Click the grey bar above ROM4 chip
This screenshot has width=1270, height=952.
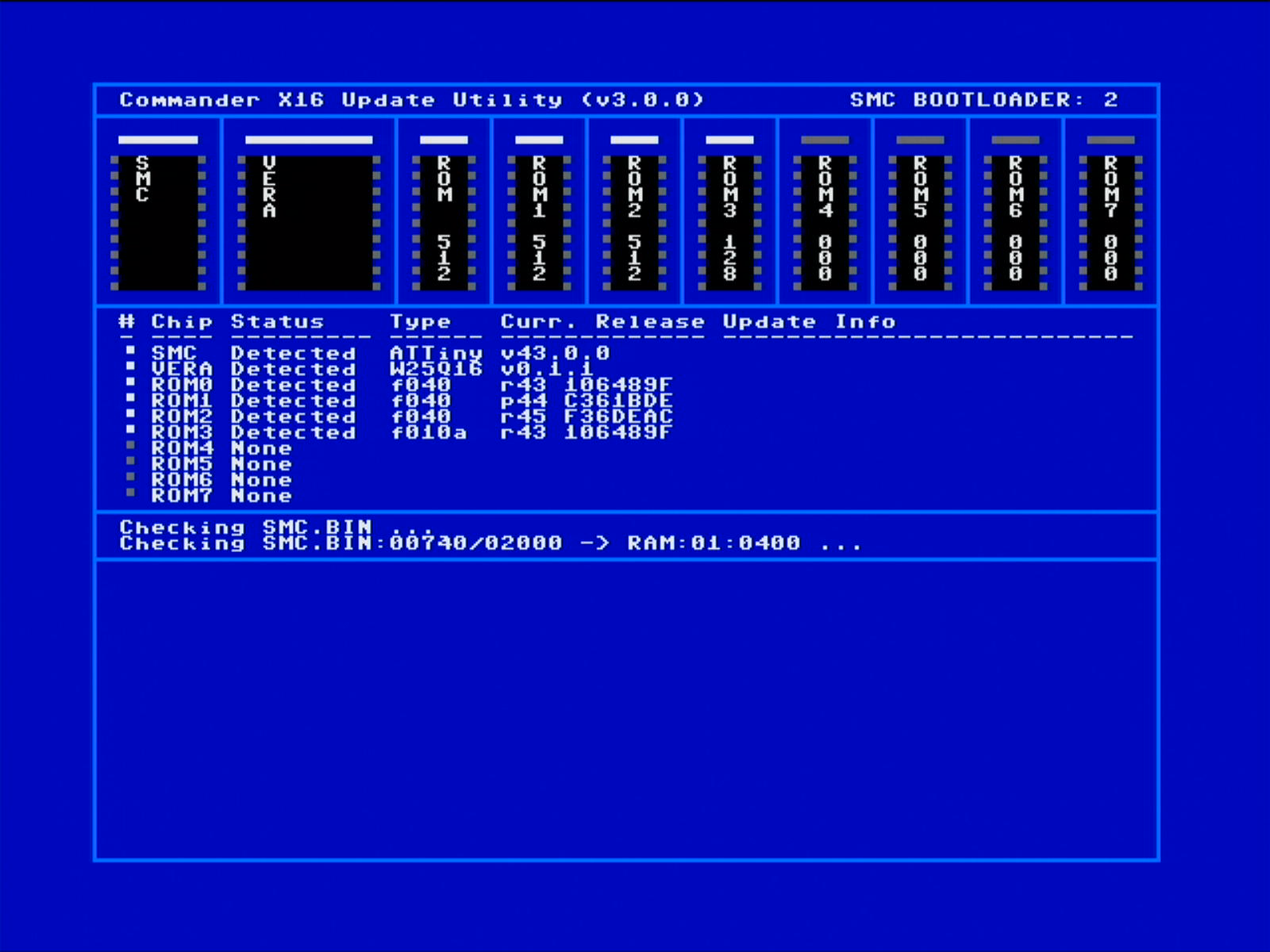[x=825, y=140]
